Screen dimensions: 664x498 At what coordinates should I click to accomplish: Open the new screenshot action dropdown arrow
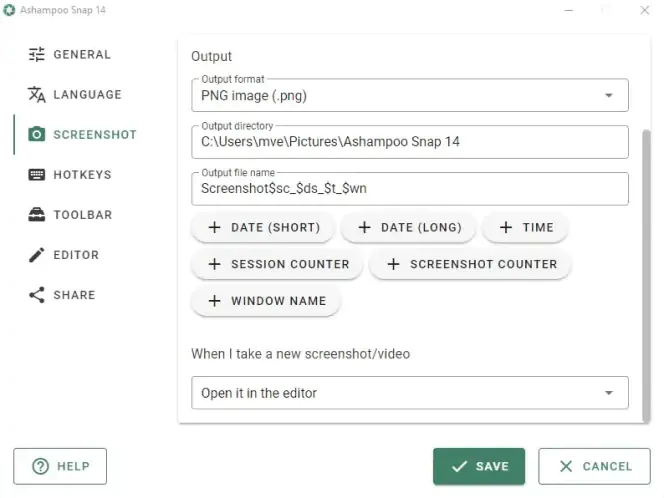(608, 393)
